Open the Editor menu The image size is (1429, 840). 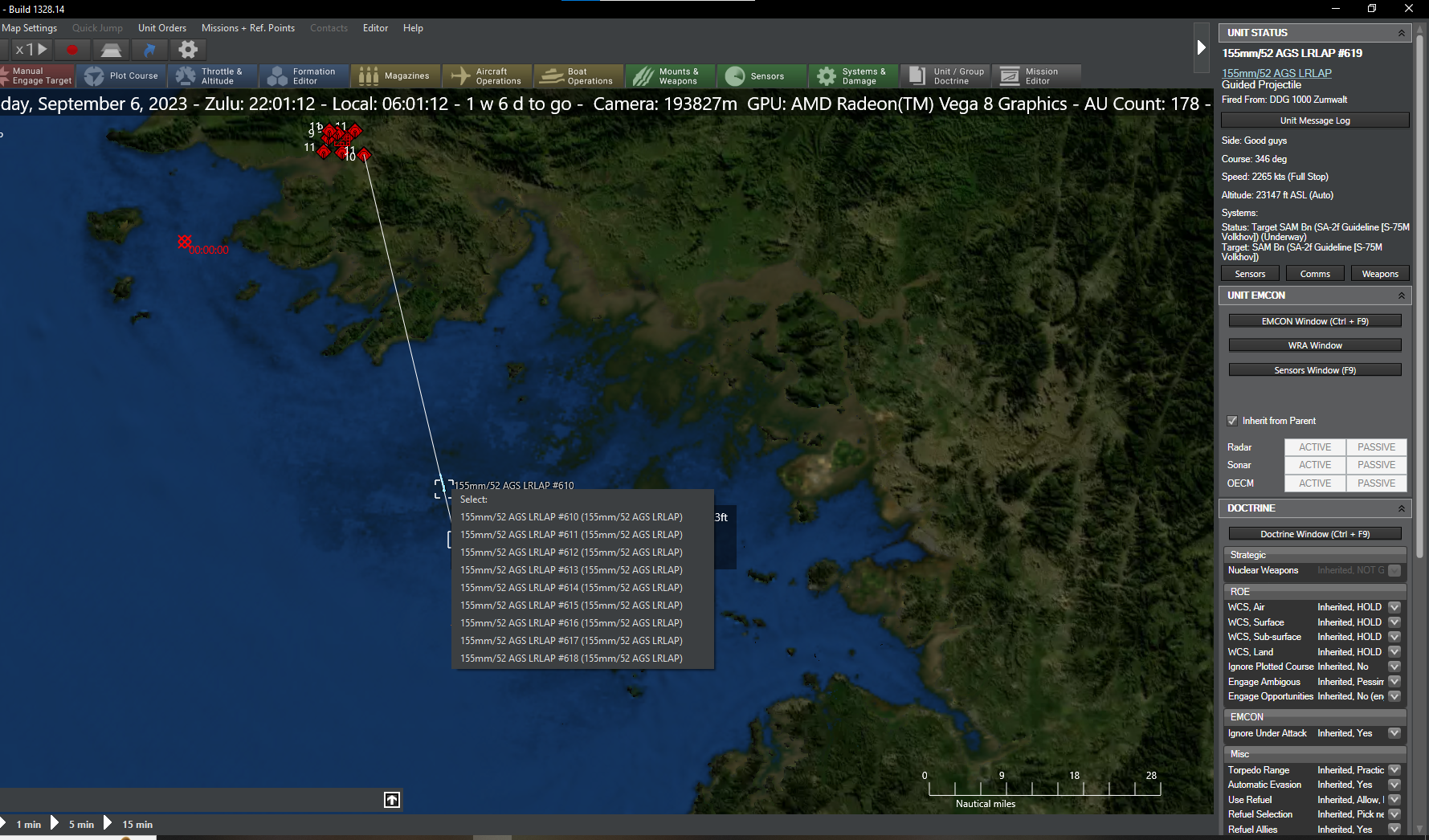[375, 28]
